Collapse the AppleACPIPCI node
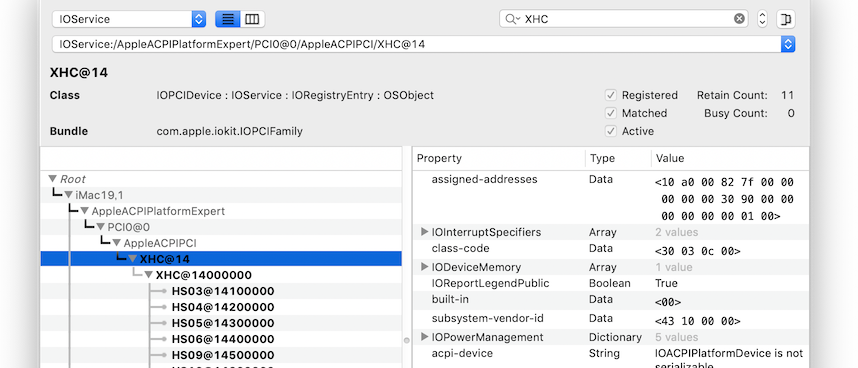Image resolution: width=858 pixels, height=368 pixels. 117,243
